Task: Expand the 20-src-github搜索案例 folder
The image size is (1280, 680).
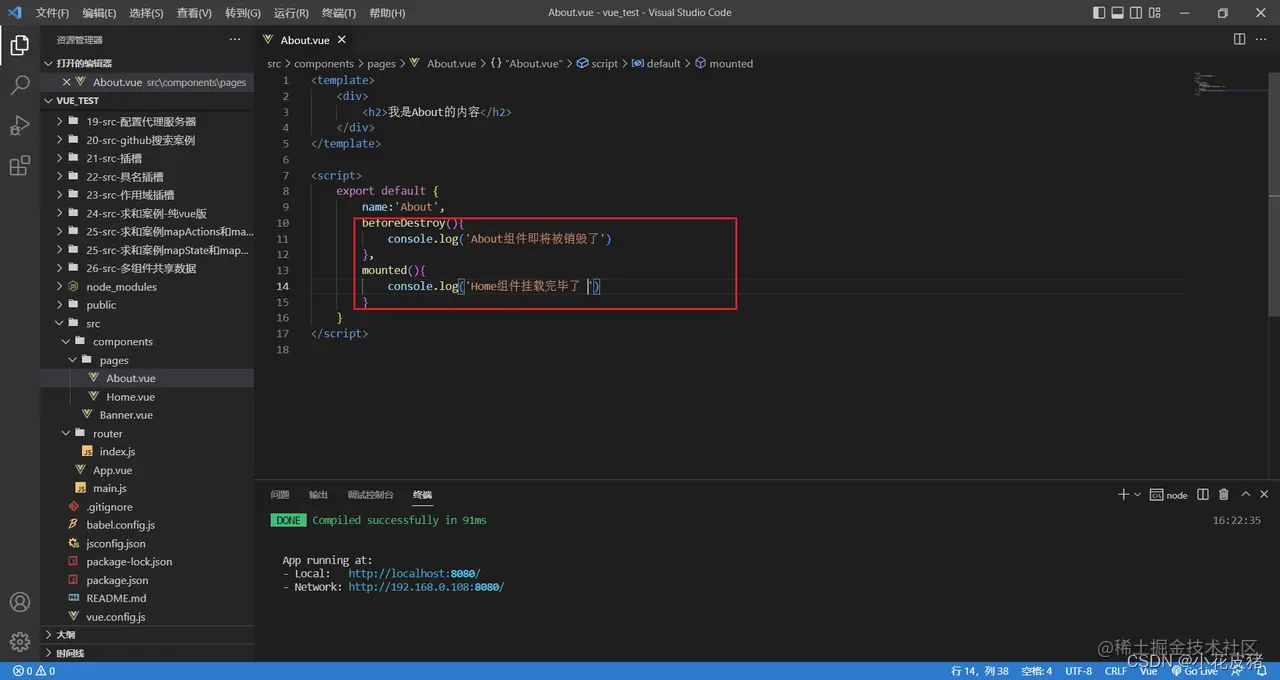Action: [x=147, y=140]
